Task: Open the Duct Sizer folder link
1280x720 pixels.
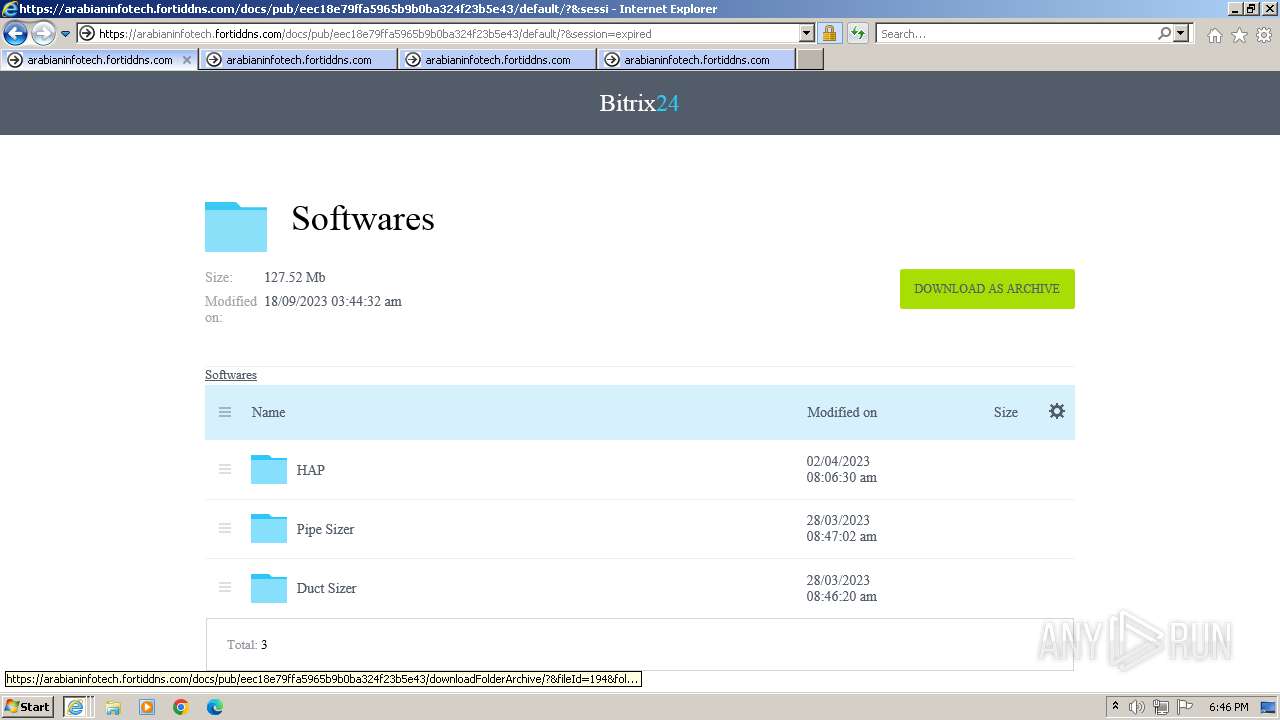Action: (326, 588)
